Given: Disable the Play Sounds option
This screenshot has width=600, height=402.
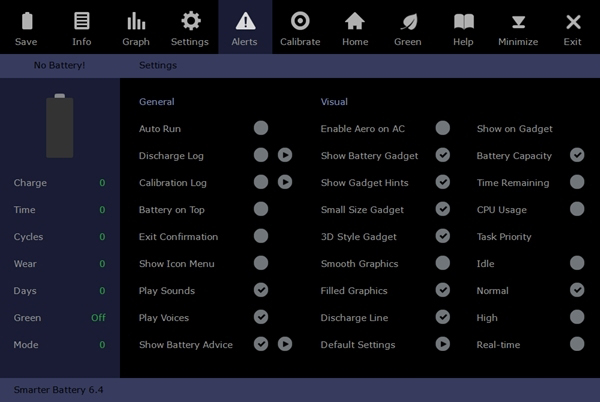Looking at the screenshot, I should [261, 290].
